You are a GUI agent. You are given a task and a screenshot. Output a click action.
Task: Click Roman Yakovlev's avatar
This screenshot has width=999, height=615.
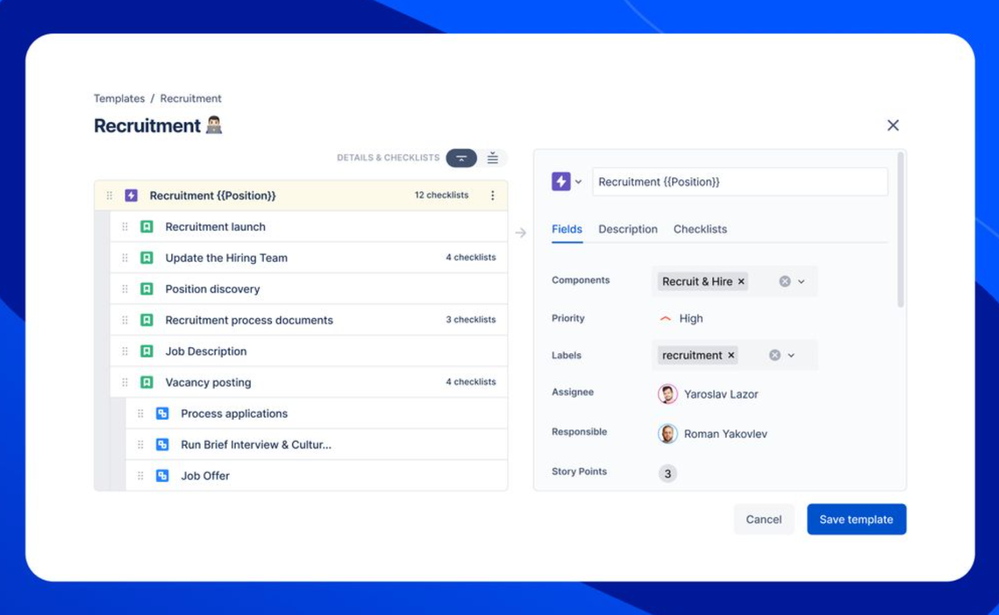[x=667, y=434]
